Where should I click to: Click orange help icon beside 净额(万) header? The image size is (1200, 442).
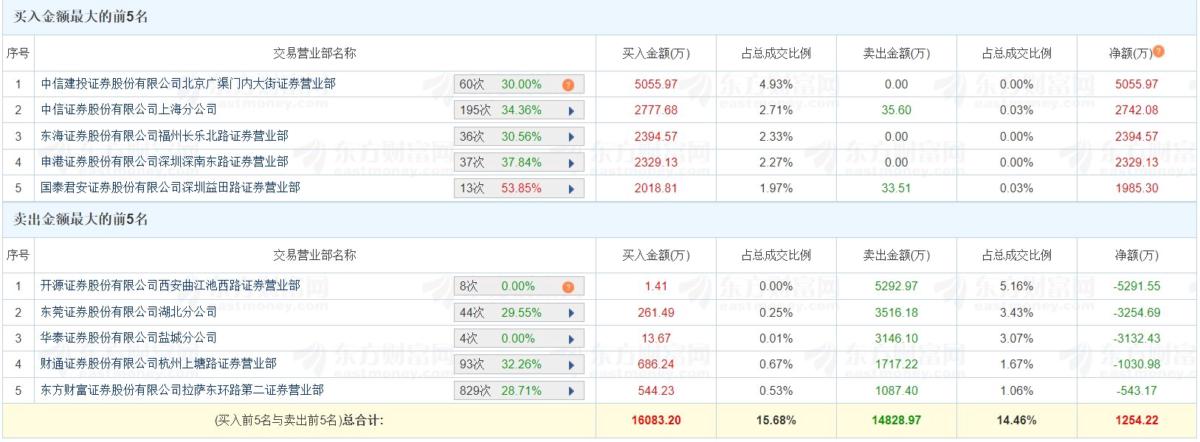pyautogui.click(x=1159, y=51)
